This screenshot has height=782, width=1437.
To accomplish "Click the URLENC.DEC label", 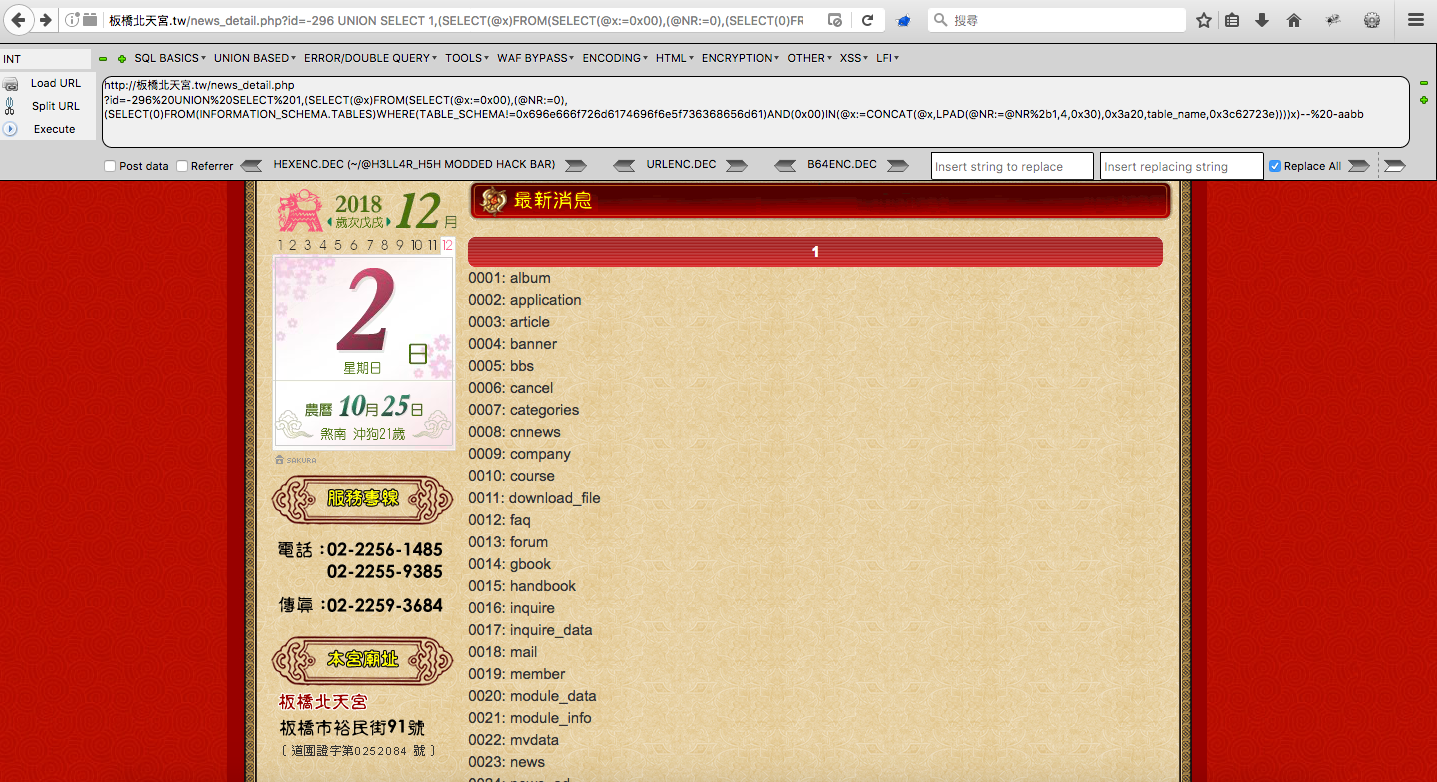I will (x=681, y=164).
